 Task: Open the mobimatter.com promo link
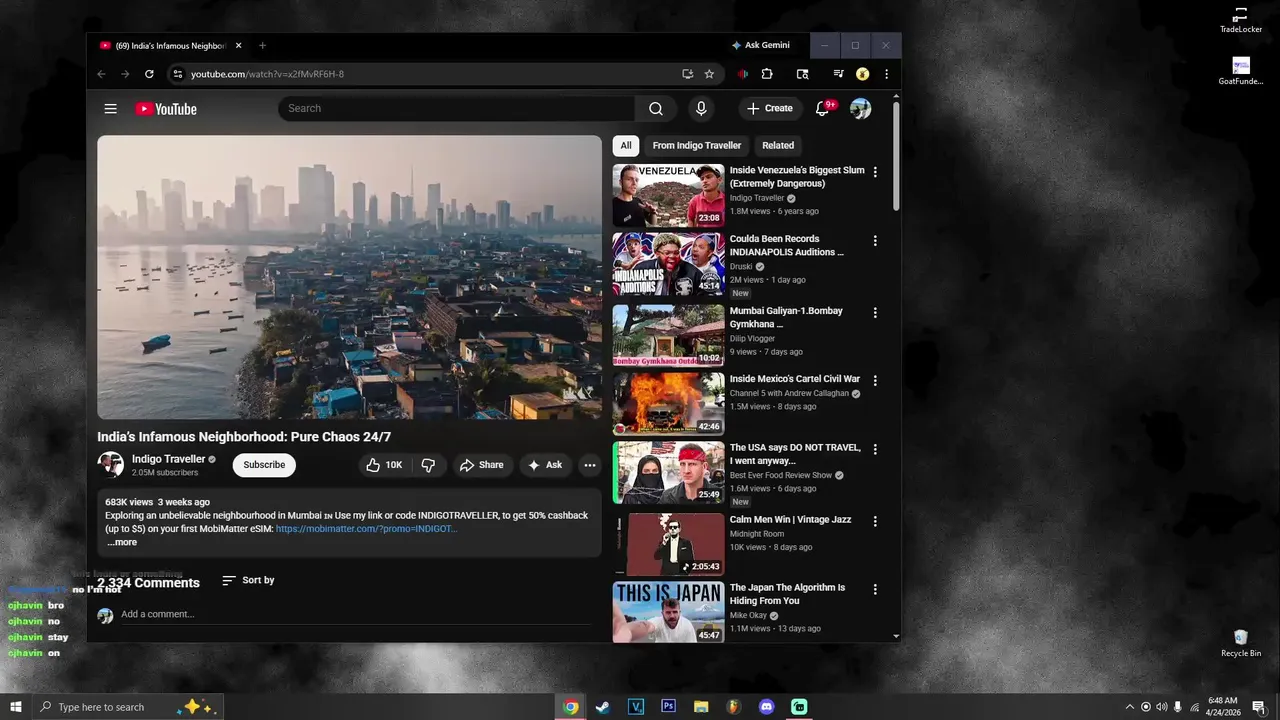[x=366, y=529]
